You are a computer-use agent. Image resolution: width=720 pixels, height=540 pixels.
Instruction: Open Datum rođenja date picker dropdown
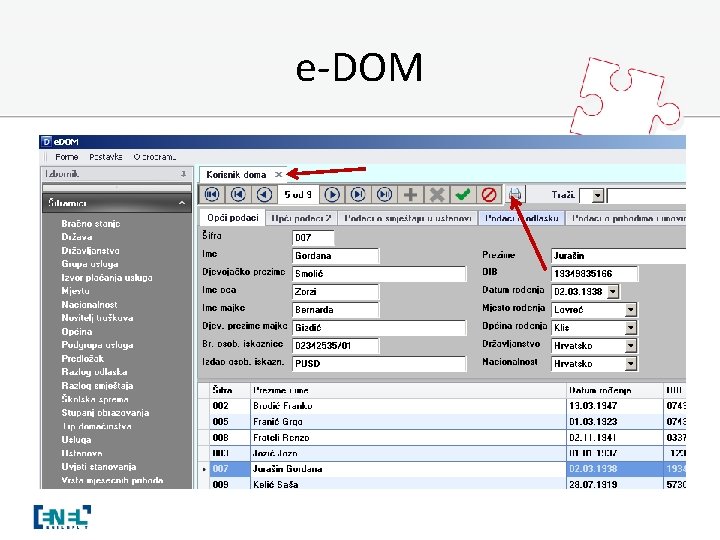point(613,292)
